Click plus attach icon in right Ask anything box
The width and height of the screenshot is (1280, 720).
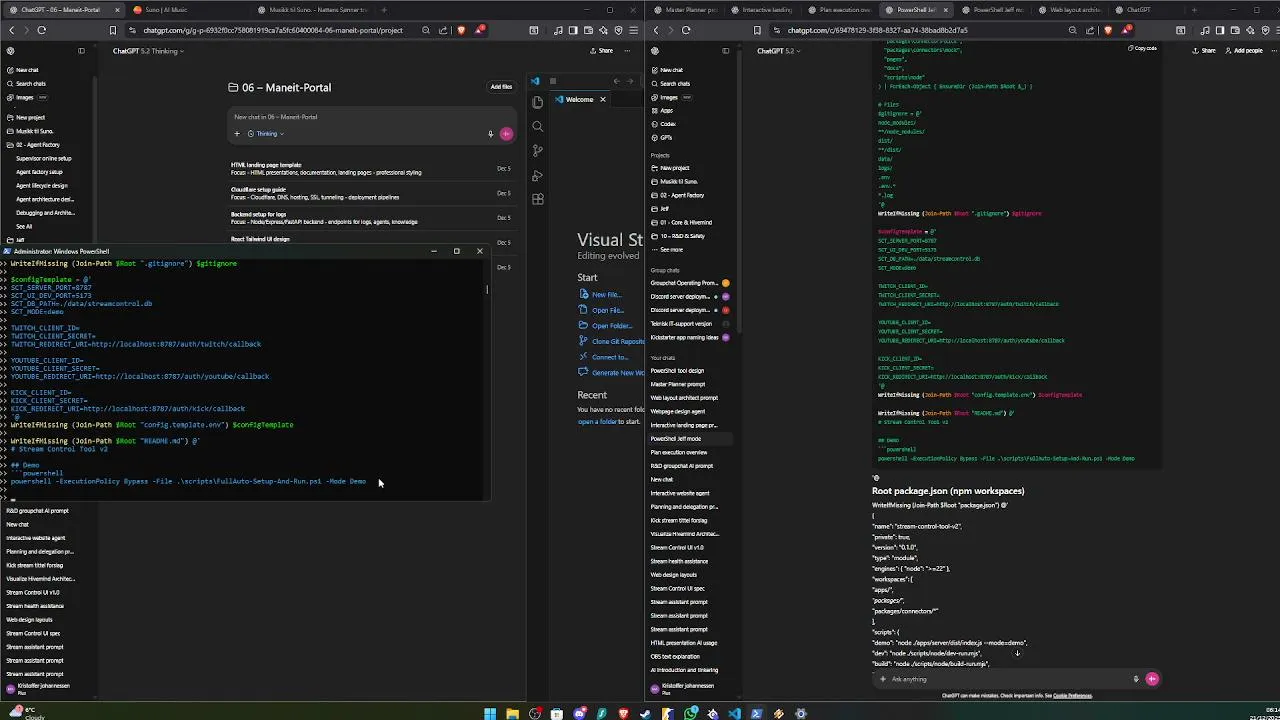point(882,679)
